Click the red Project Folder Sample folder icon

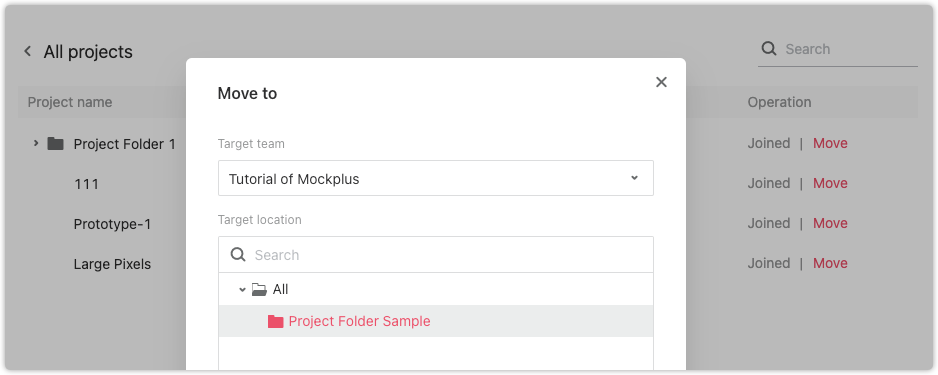[275, 321]
